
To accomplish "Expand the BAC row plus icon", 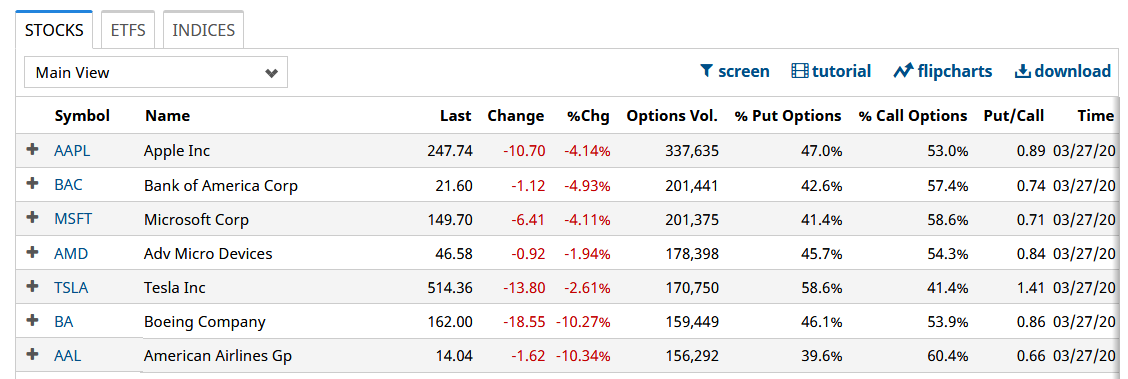I will click(32, 183).
